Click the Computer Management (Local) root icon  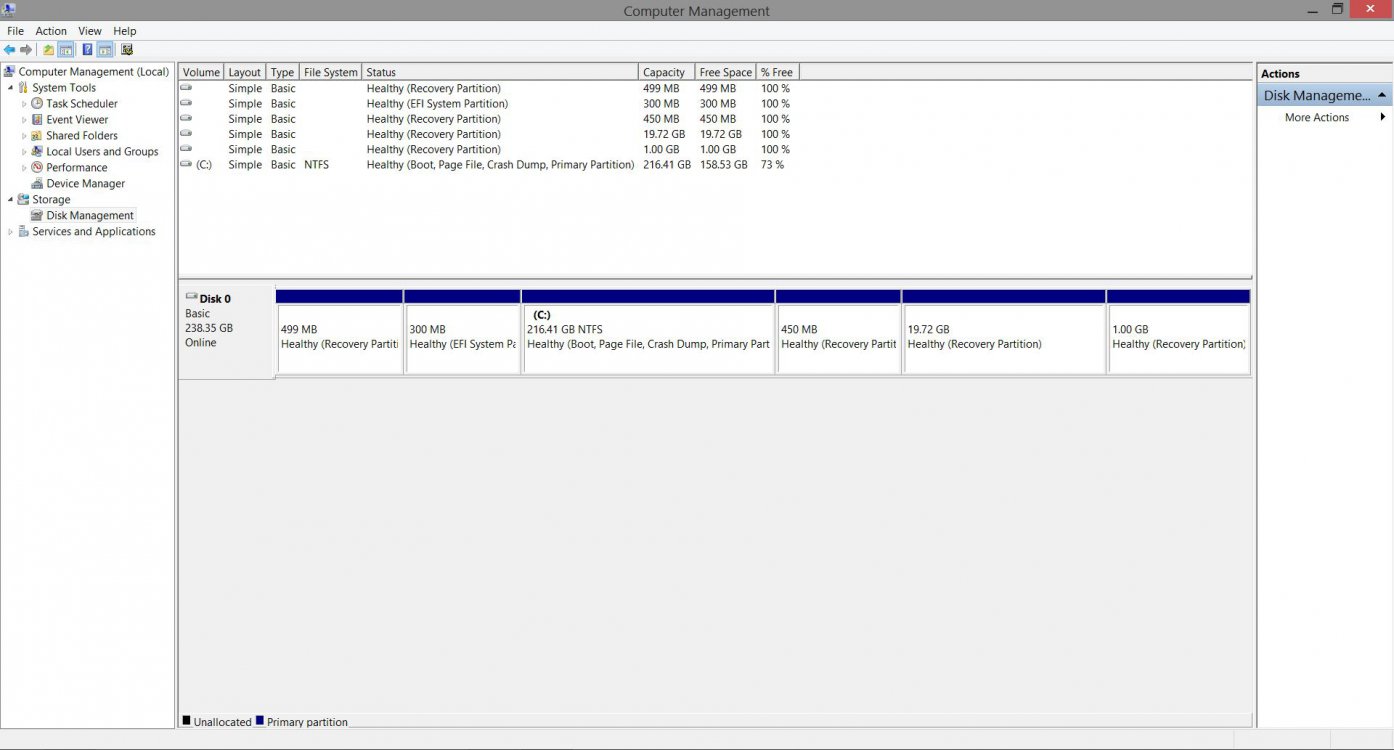[x=9, y=72]
